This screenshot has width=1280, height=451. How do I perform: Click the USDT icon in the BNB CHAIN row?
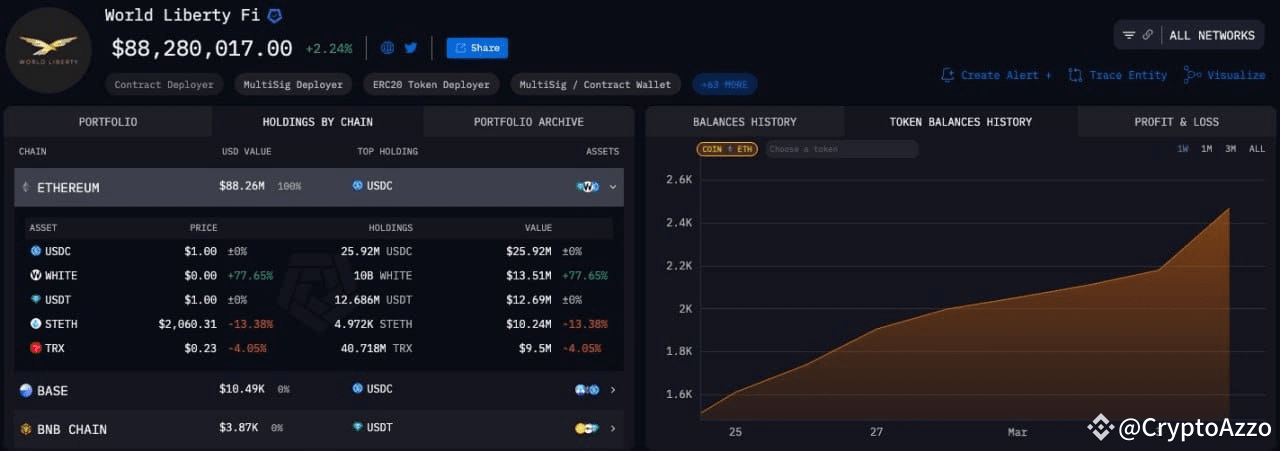coord(357,428)
